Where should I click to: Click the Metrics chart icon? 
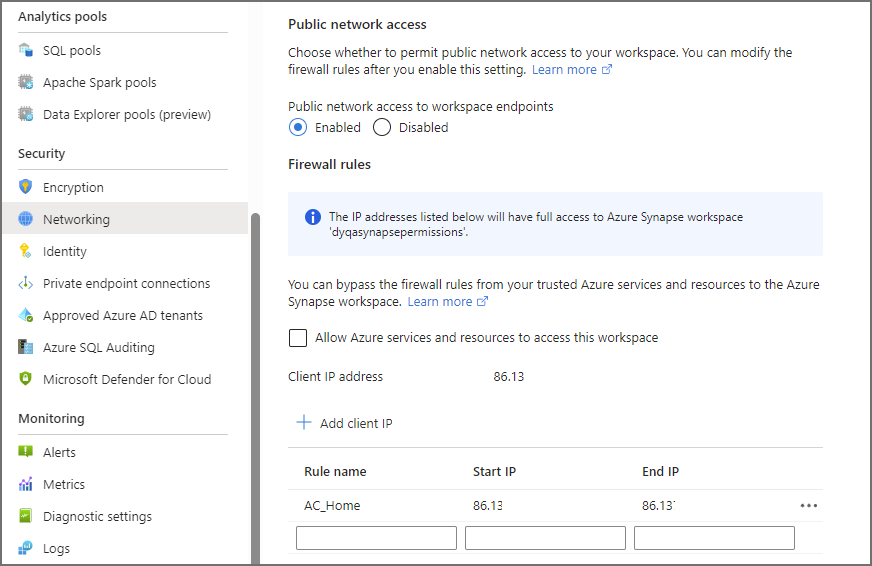(x=26, y=484)
